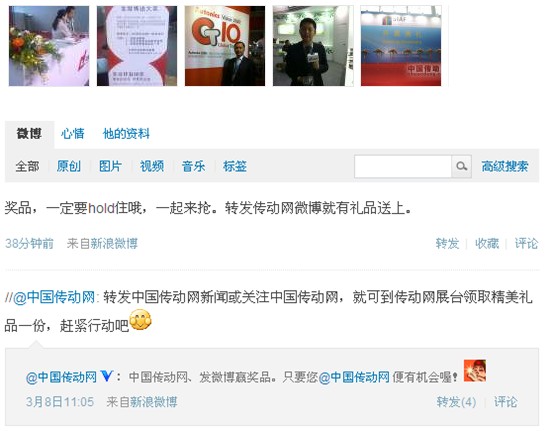Click the search magnifier icon
This screenshot has width=546, height=431.
pyautogui.click(x=461, y=166)
